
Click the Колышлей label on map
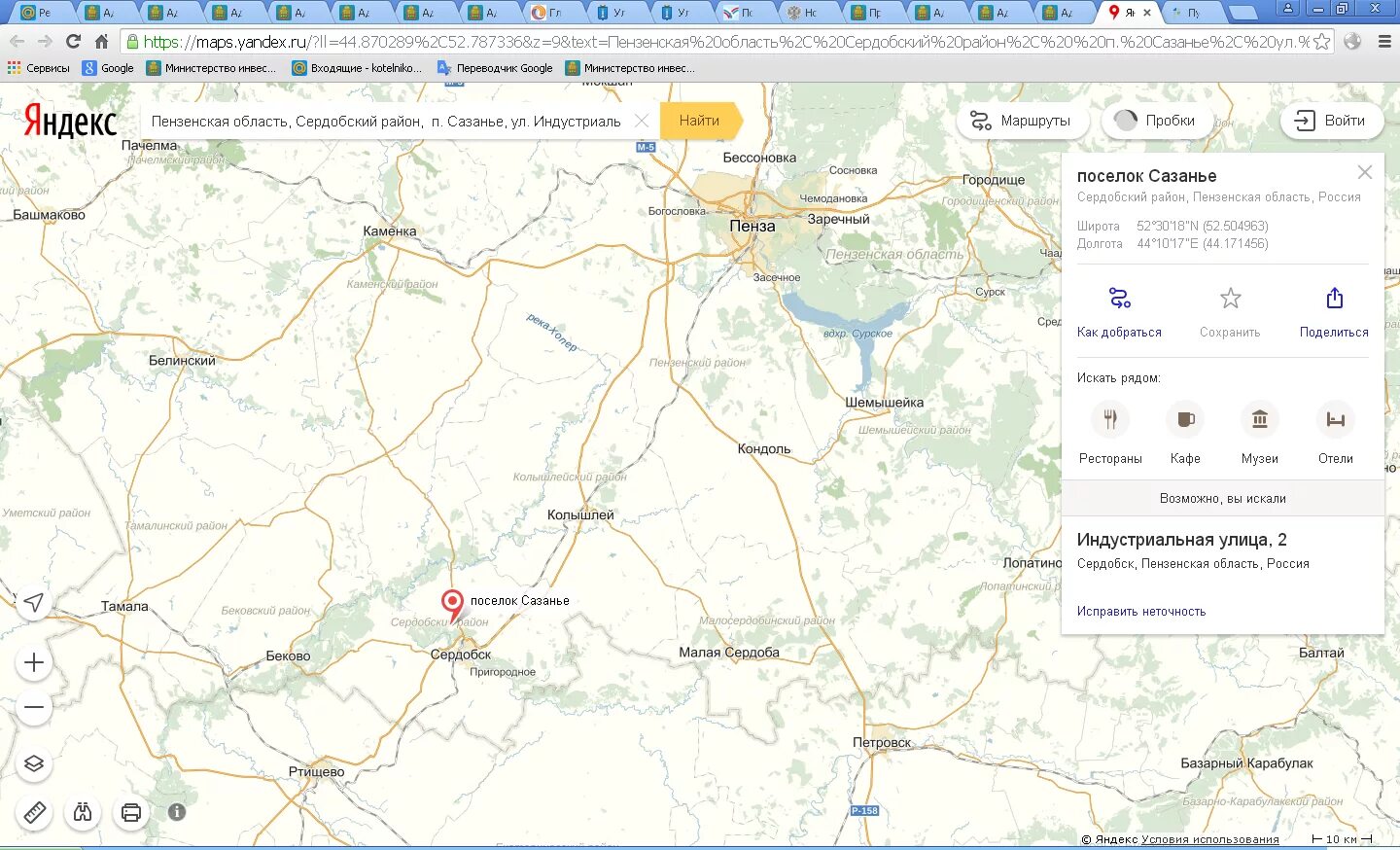(x=580, y=514)
